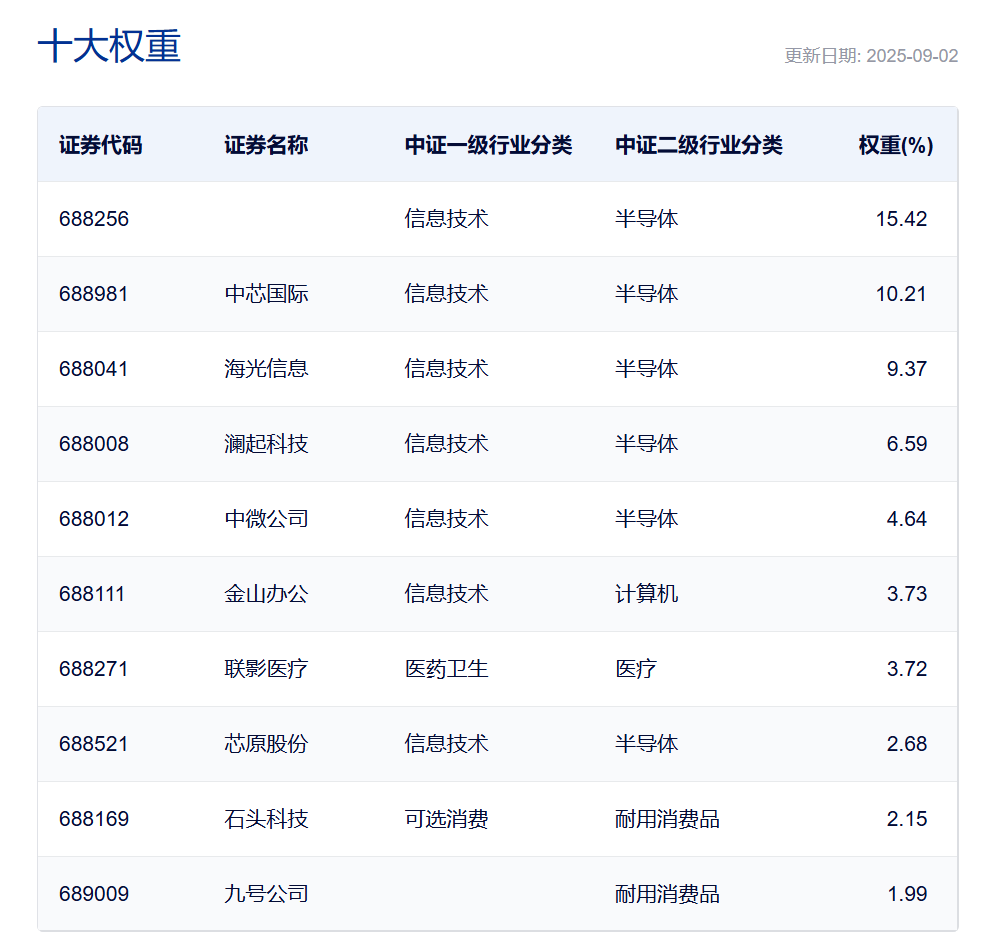Open the 澜起科技 security name
The height and width of the screenshot is (942, 1002).
pyautogui.click(x=266, y=444)
